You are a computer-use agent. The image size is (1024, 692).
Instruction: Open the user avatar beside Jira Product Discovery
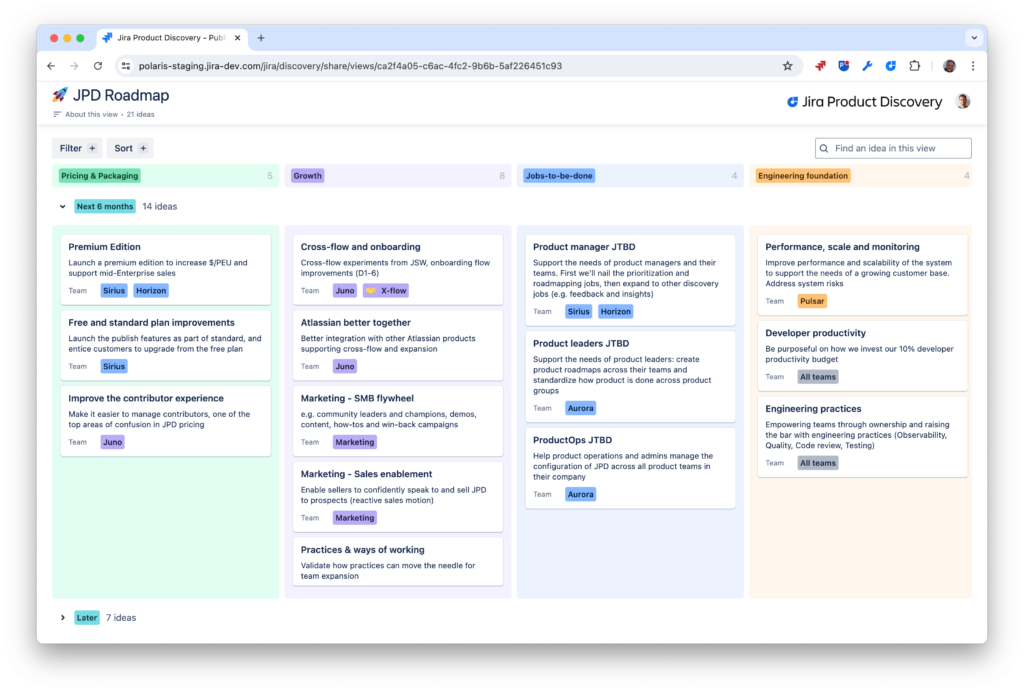pos(963,102)
